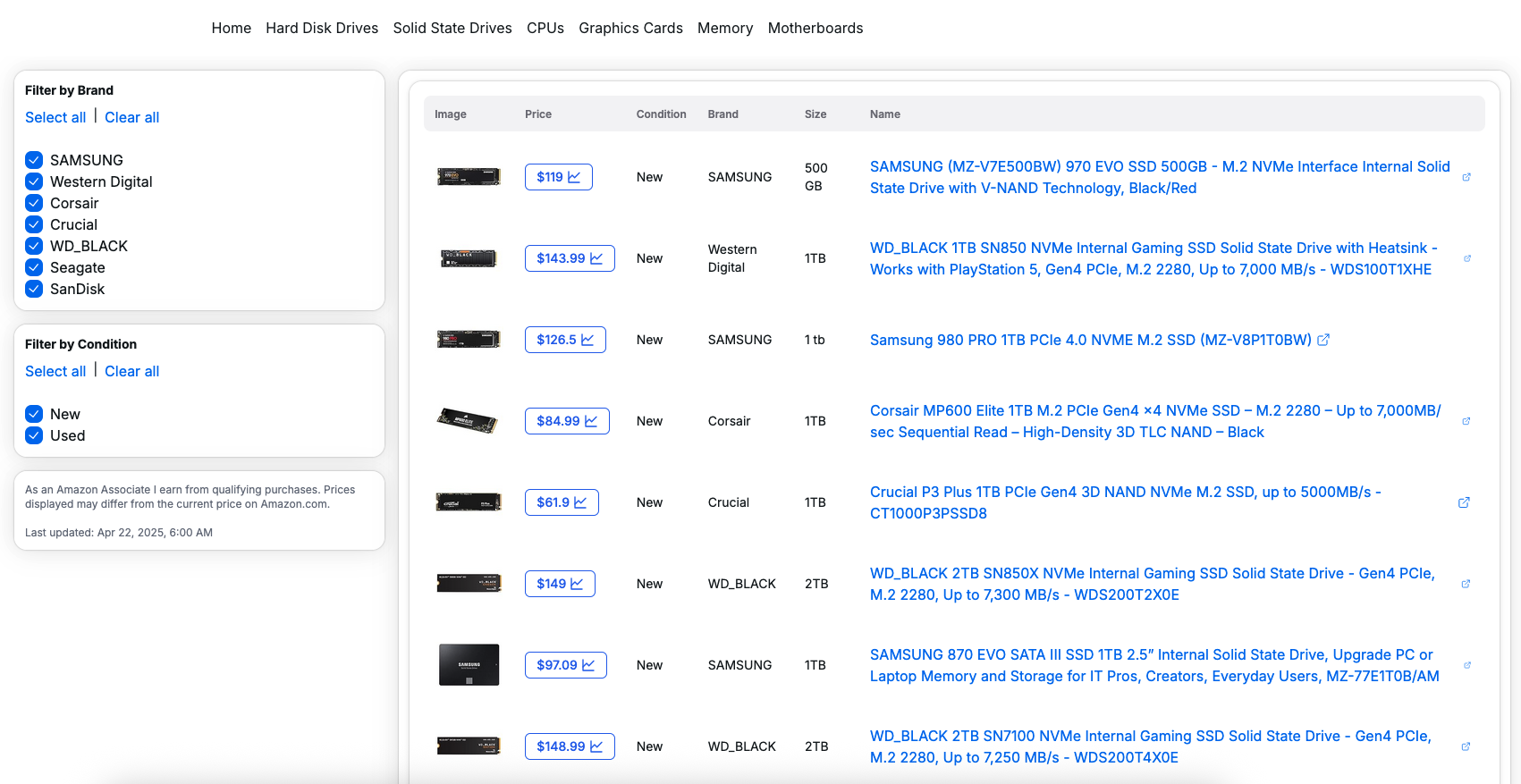Open Samsung 970 EVO SSD 500GB product link
The height and width of the screenshot is (784, 1521).
click(x=1160, y=177)
